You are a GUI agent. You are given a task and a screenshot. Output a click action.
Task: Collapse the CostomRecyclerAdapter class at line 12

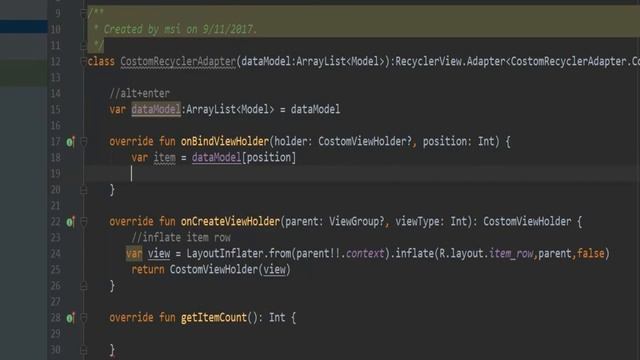click(84, 62)
